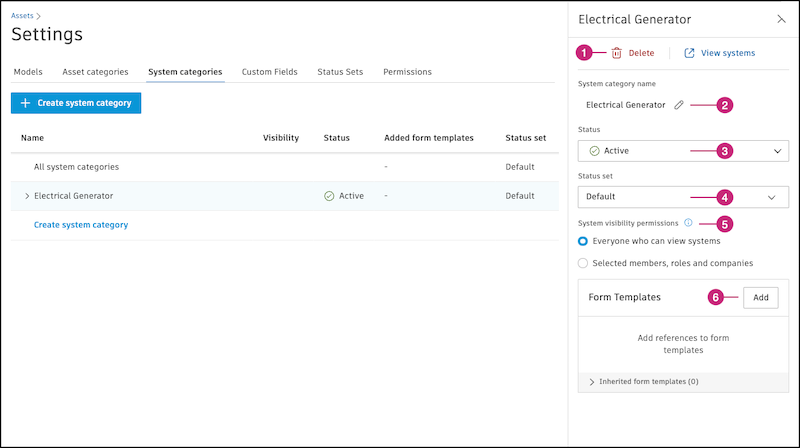Close the Electrical Generator panel
800x448 pixels.
point(781,19)
